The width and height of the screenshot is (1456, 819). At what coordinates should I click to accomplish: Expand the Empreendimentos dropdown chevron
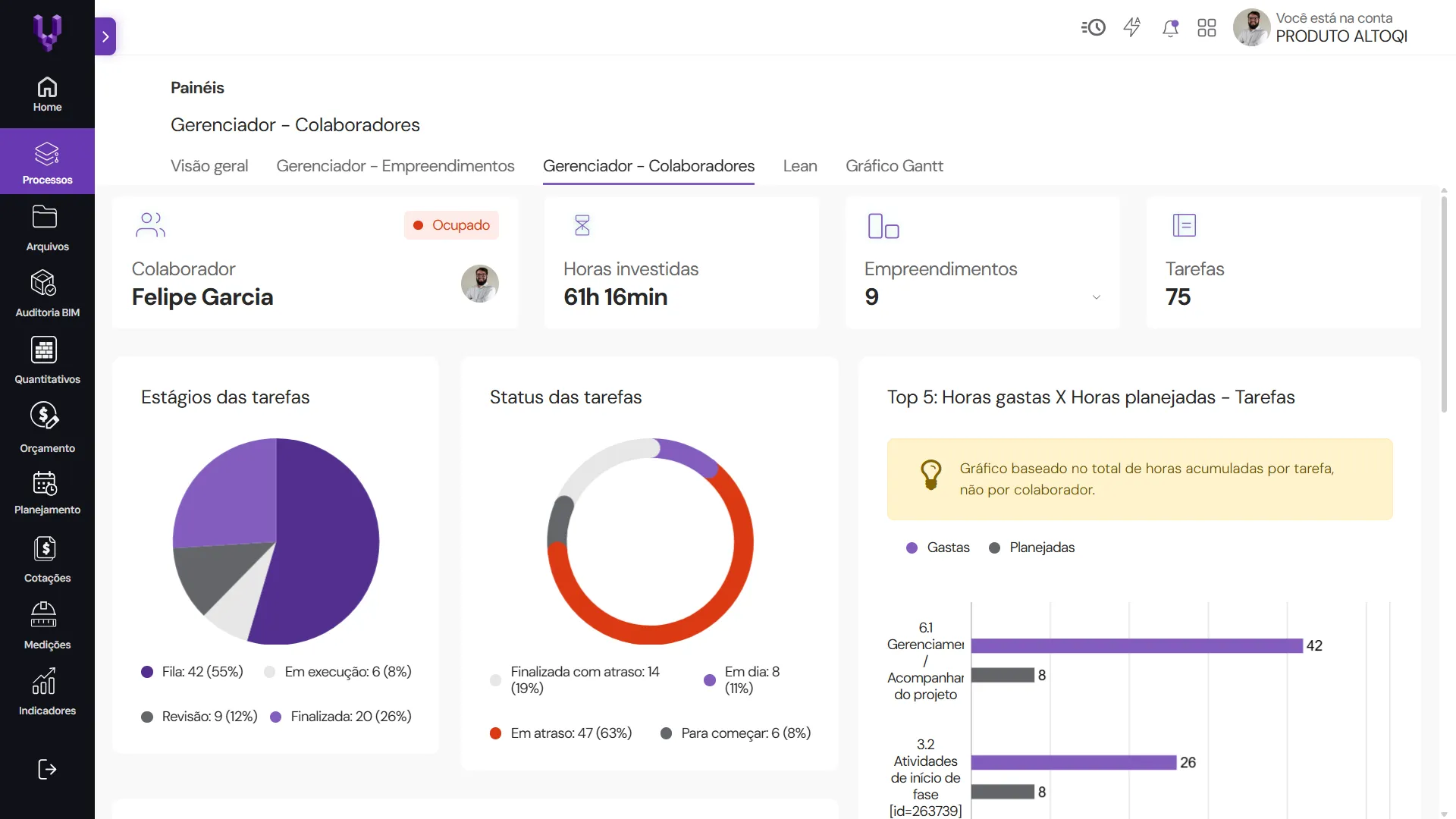[1096, 297]
